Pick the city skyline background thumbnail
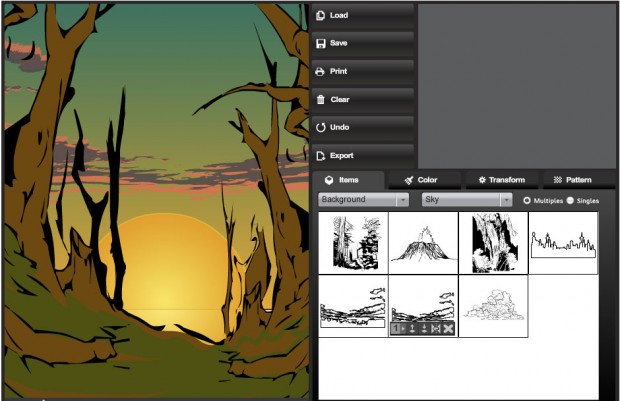 (563, 243)
